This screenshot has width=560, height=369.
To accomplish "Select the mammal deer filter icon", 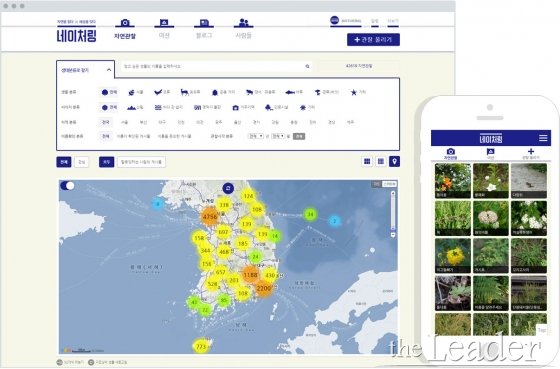I will point(184,92).
